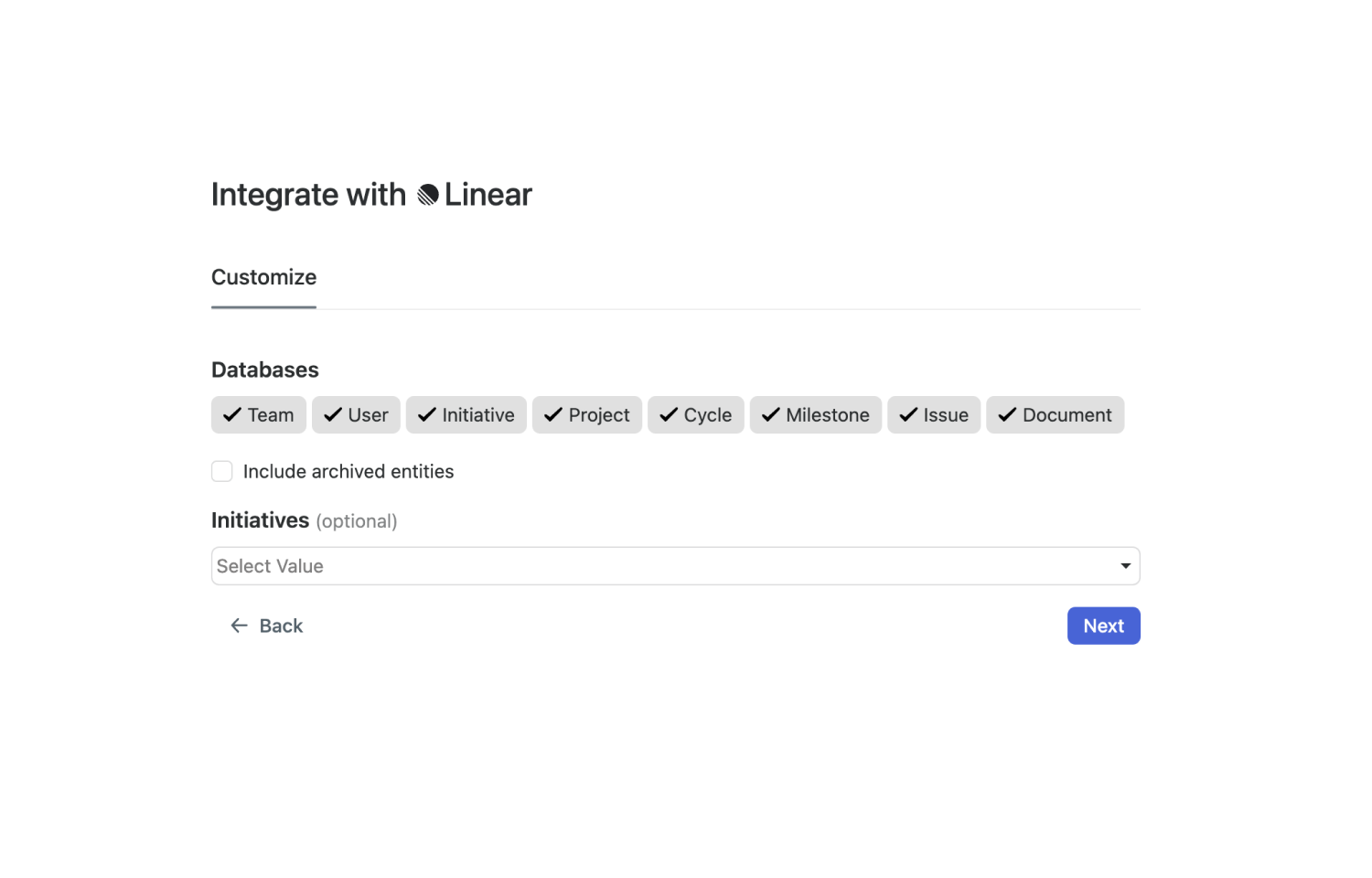Click the checkmark icon beside Cycle

(x=669, y=415)
